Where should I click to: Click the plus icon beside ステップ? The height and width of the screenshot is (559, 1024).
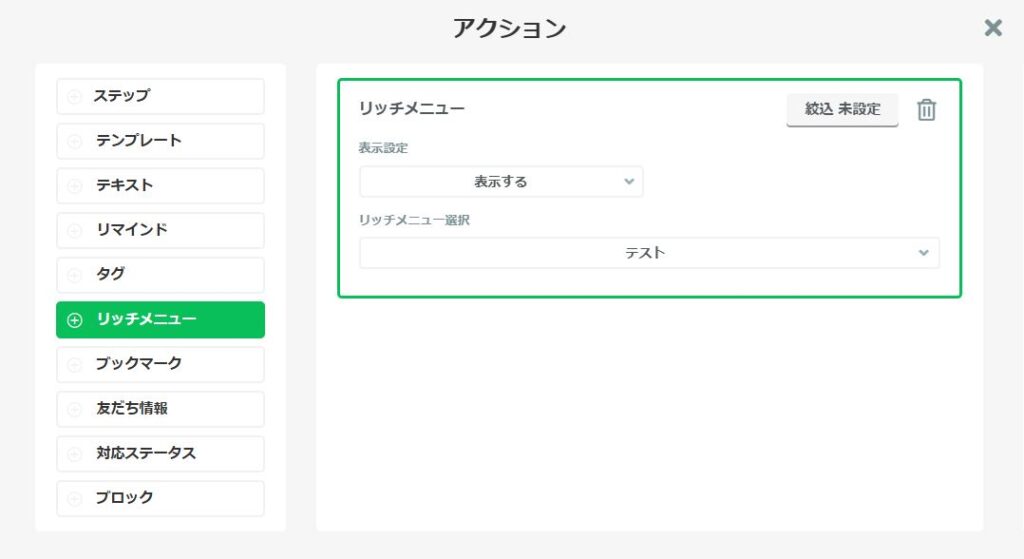(x=75, y=97)
